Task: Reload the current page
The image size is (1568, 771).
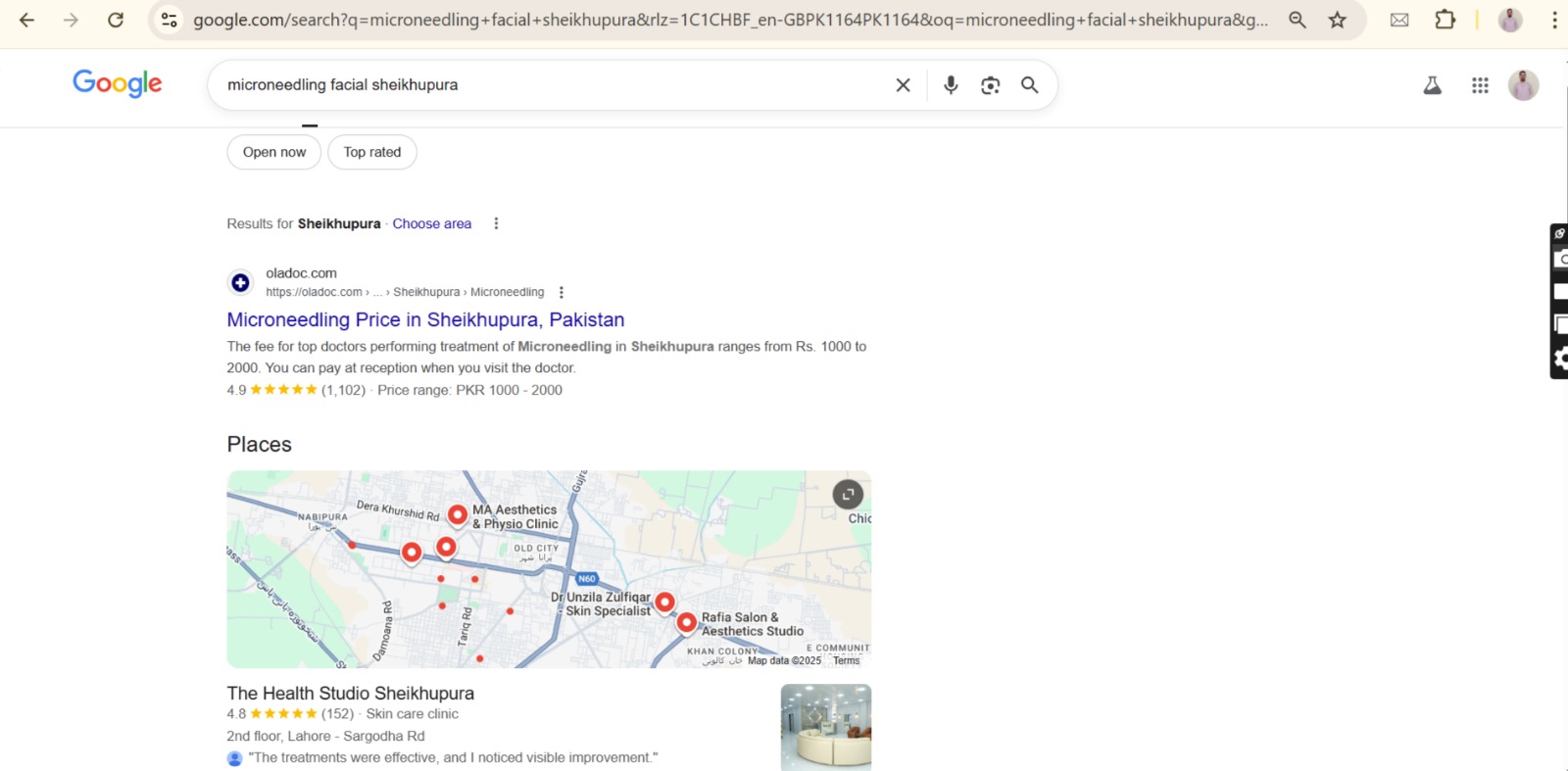Action: [116, 20]
